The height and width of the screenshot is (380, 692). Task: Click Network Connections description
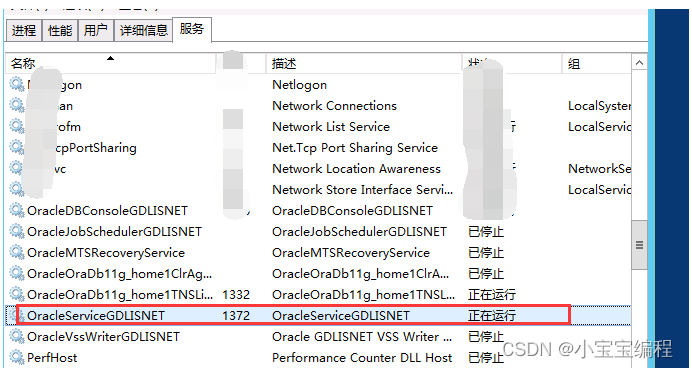pyautogui.click(x=335, y=106)
